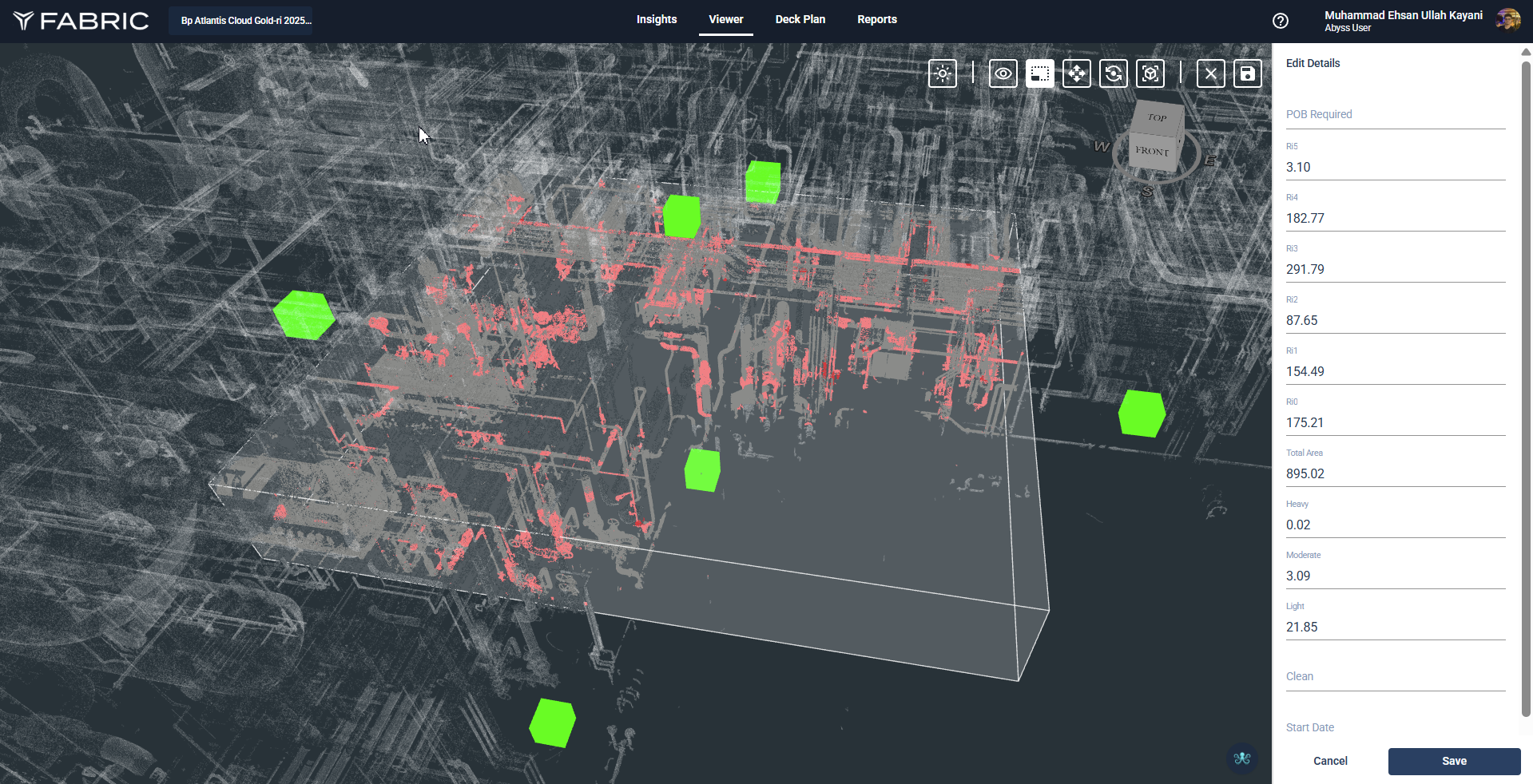This screenshot has width=1533, height=784.
Task: Open the Deck Plan tab
Action: point(800,19)
